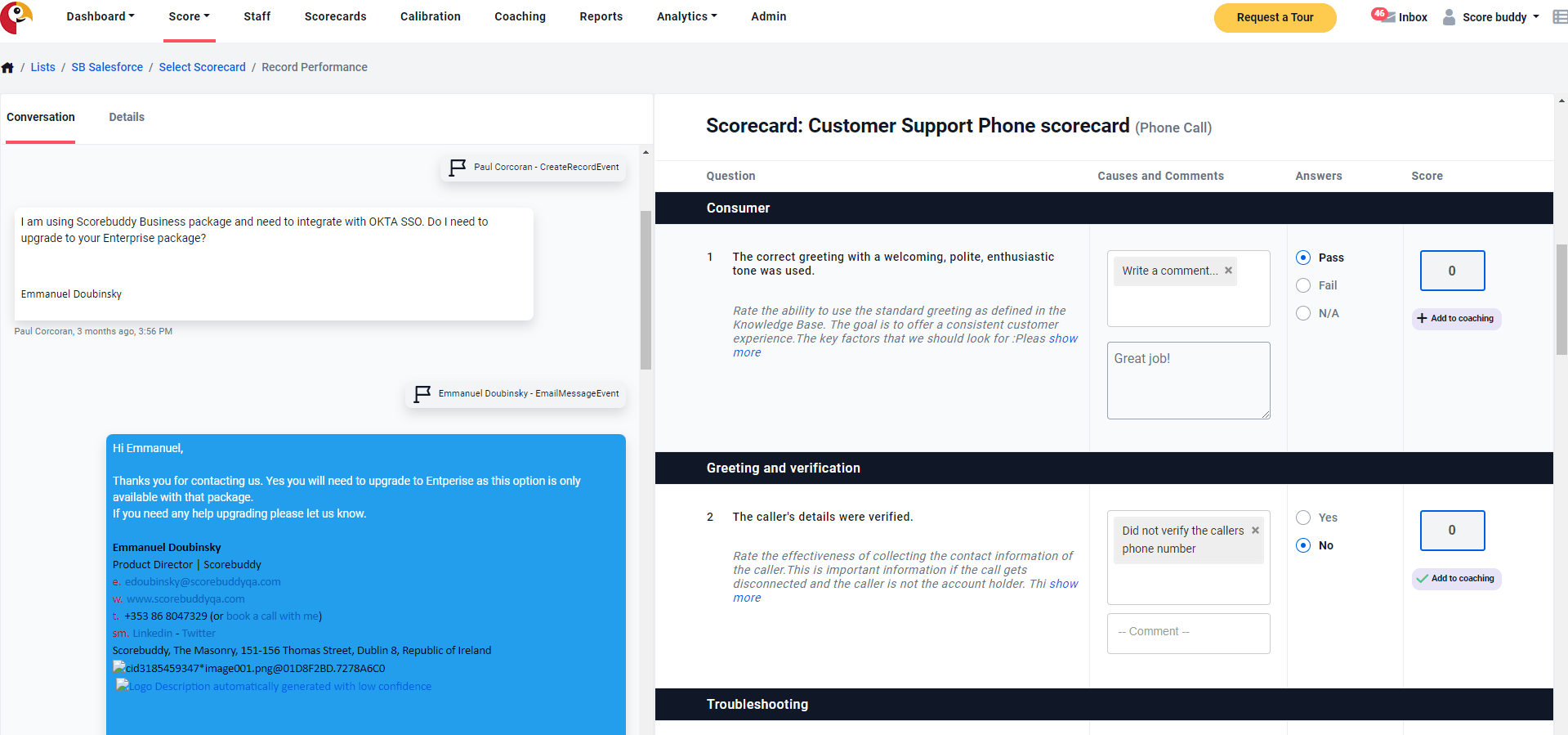Clear the 'Write a comment...' tag

pyautogui.click(x=1228, y=271)
